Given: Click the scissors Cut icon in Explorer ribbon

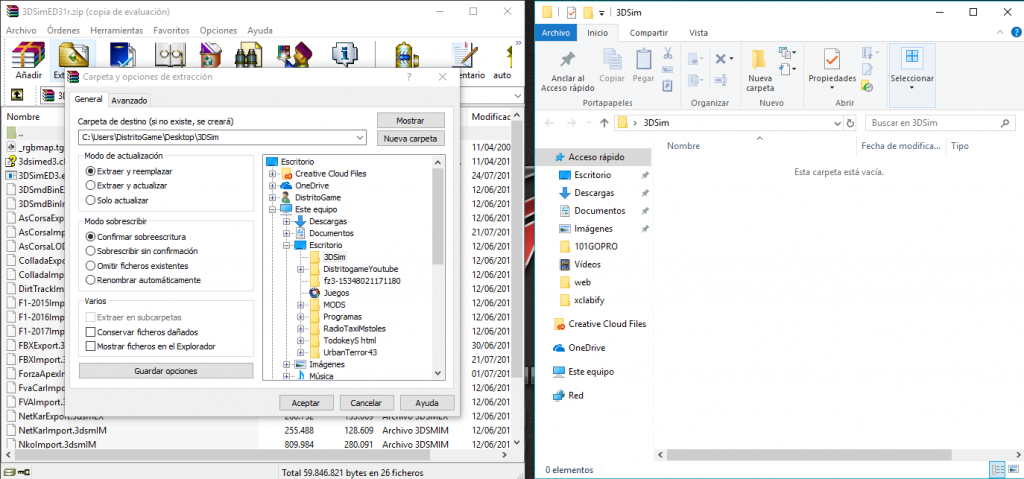Looking at the screenshot, I should pos(667,53).
